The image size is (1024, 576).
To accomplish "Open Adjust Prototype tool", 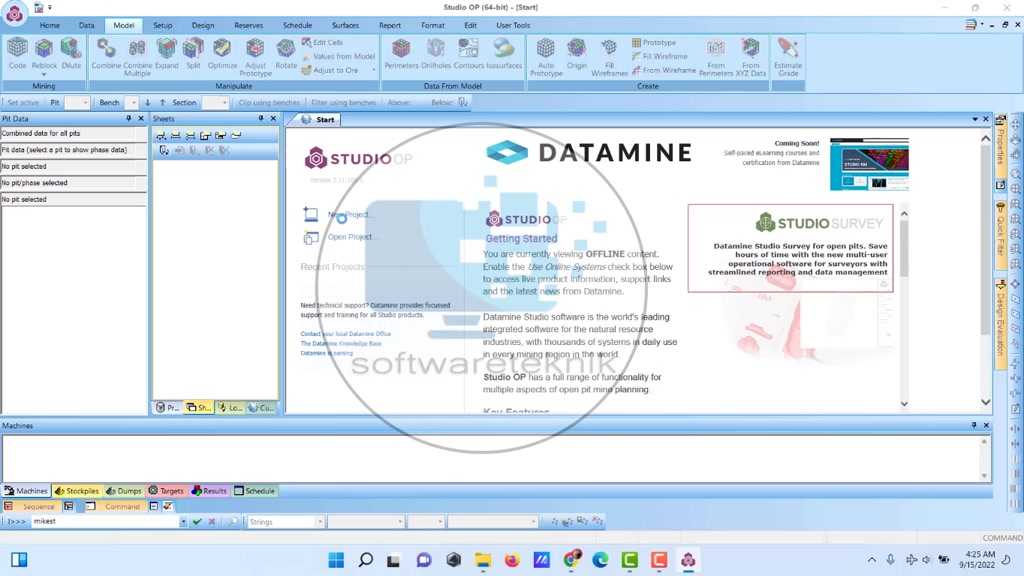I will [255, 57].
